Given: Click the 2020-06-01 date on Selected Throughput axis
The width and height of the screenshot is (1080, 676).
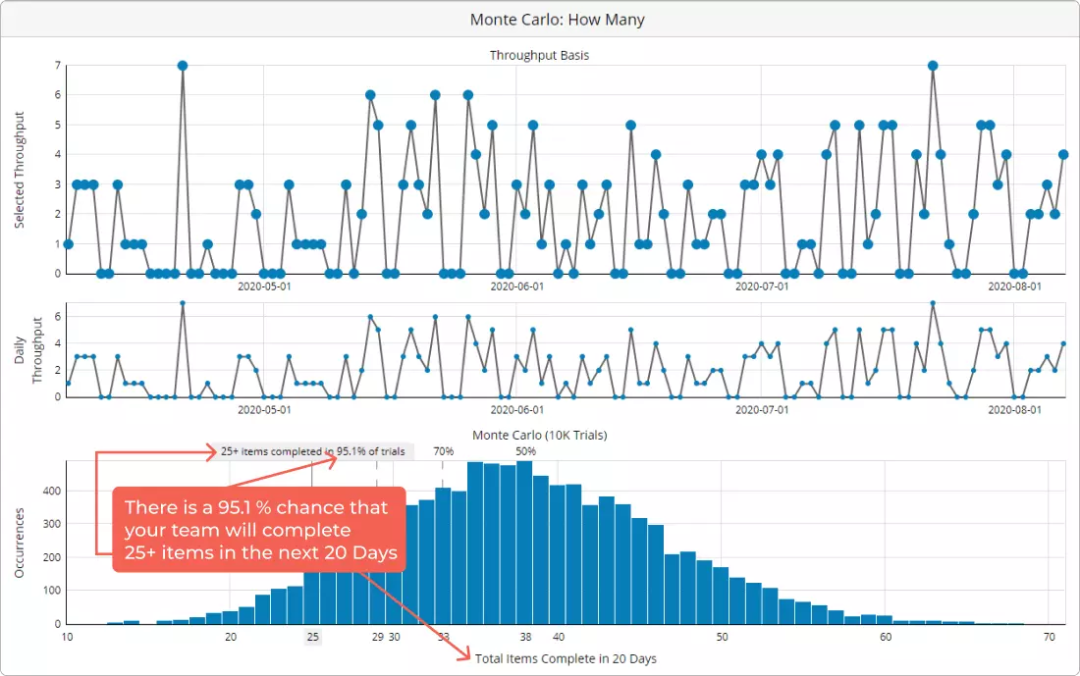Looking at the screenshot, I should pos(517,286).
